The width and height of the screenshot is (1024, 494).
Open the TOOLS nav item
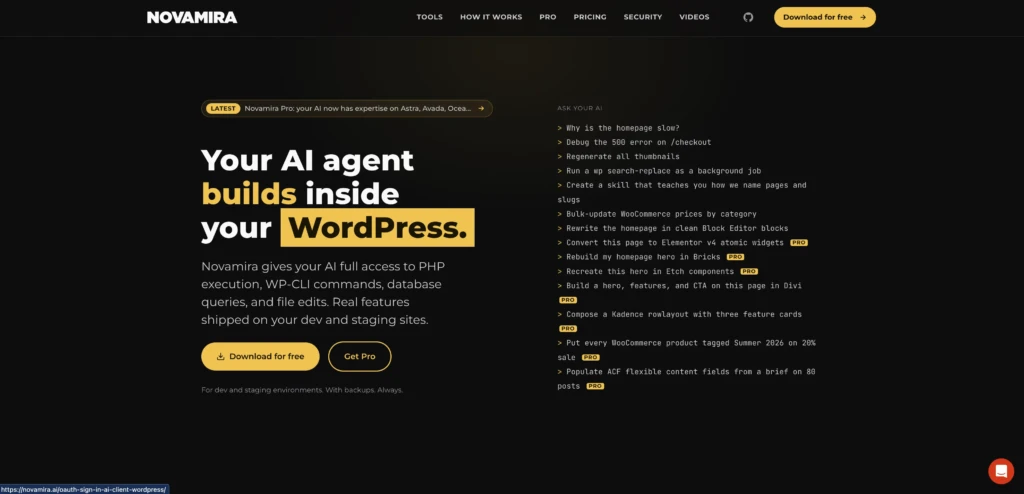(430, 17)
